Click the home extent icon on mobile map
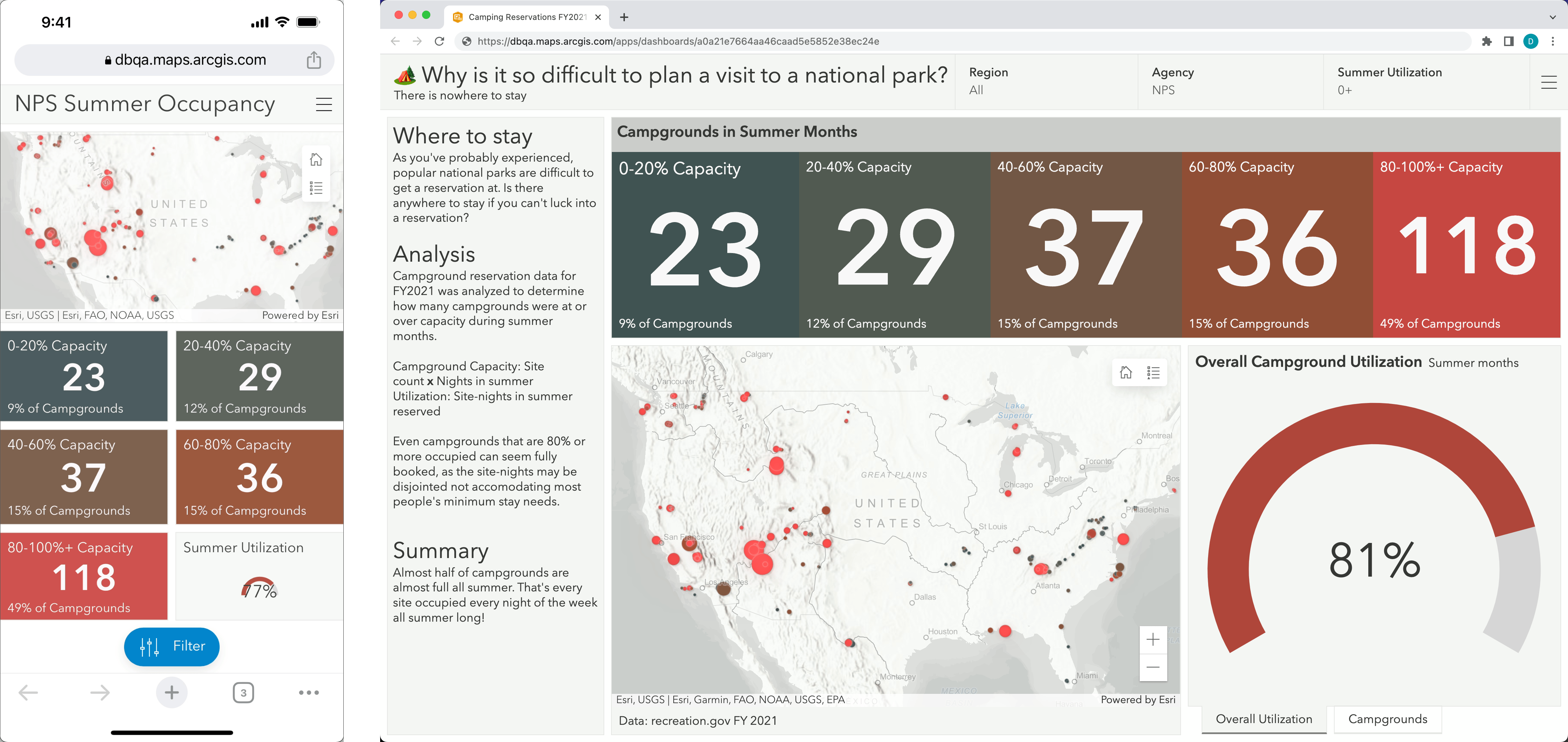 [x=316, y=160]
